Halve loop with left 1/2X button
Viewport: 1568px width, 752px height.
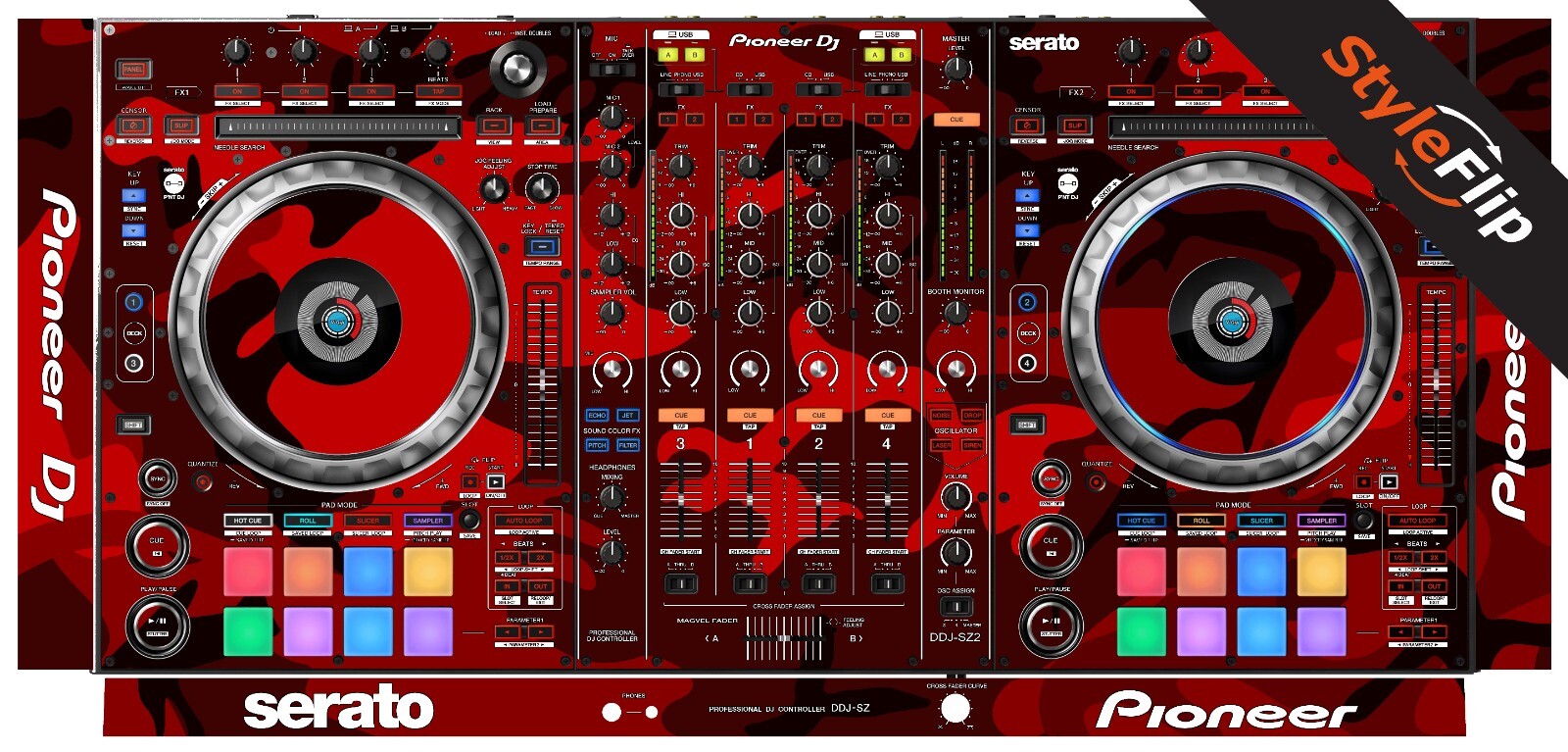tap(507, 558)
